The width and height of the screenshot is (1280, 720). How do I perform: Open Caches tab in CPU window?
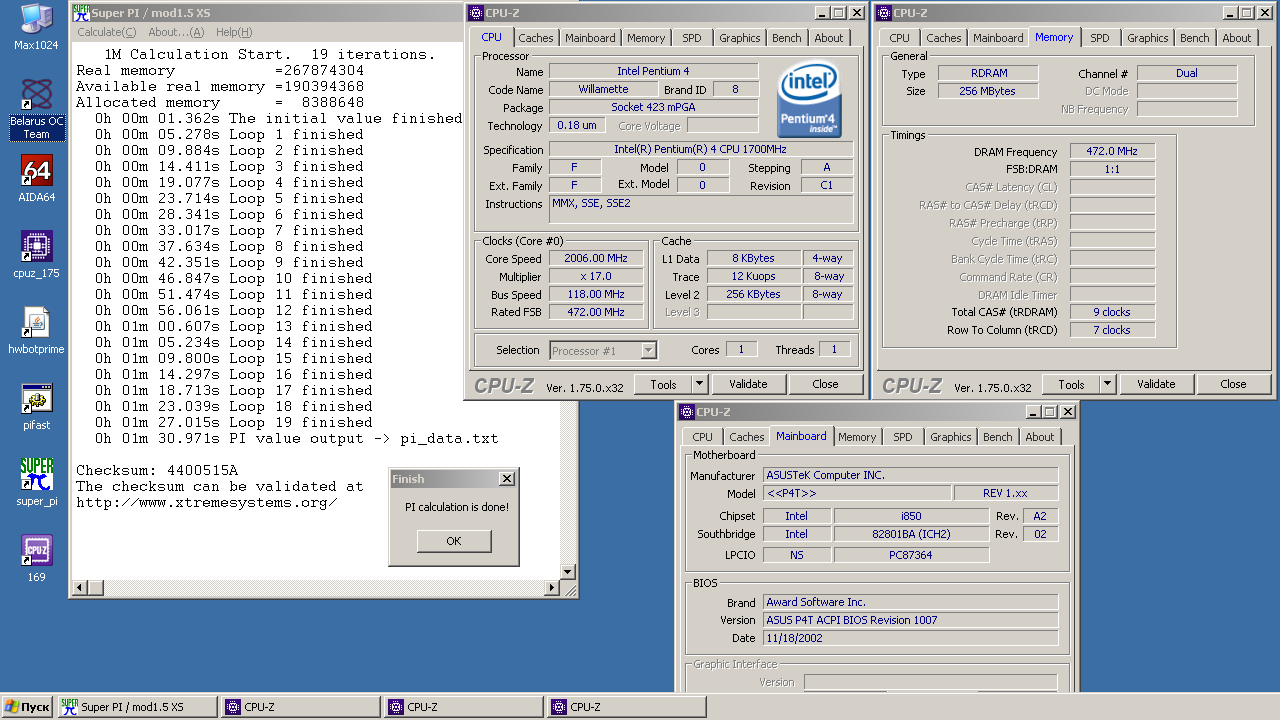click(x=536, y=38)
